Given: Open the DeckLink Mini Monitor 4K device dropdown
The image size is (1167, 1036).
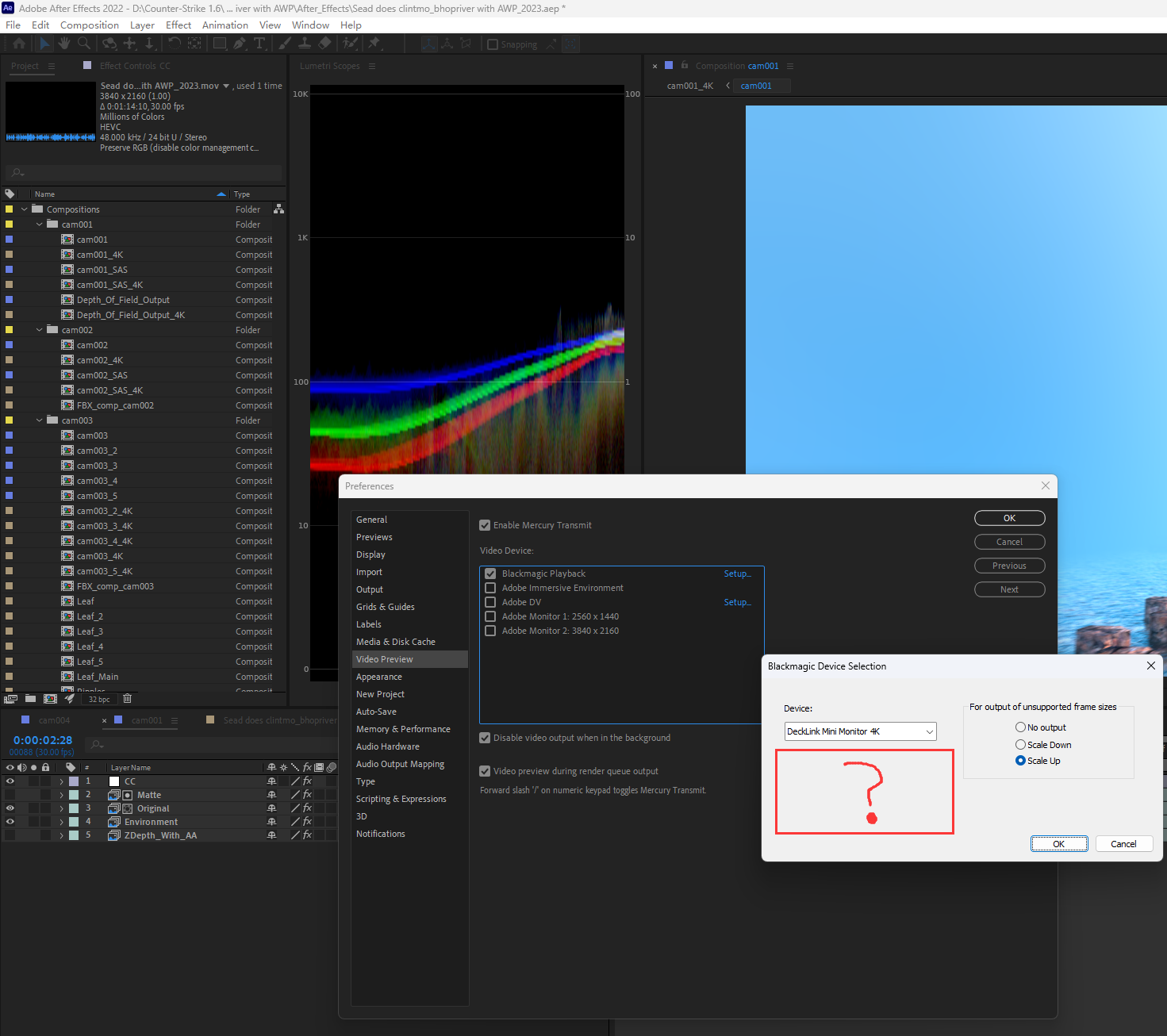Looking at the screenshot, I should coord(929,731).
